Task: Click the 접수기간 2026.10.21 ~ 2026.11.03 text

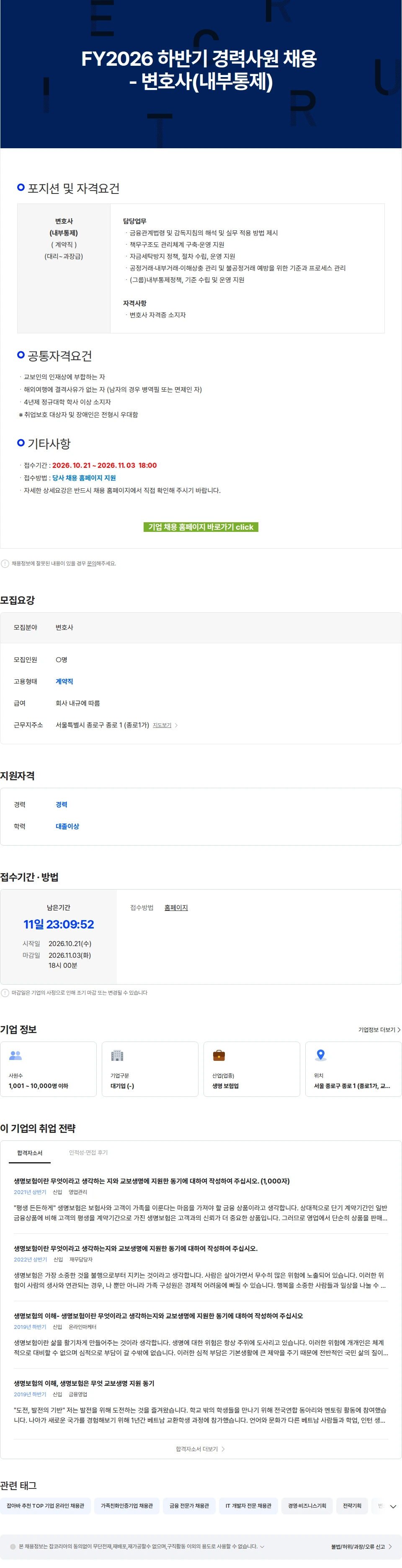Action: point(105,465)
